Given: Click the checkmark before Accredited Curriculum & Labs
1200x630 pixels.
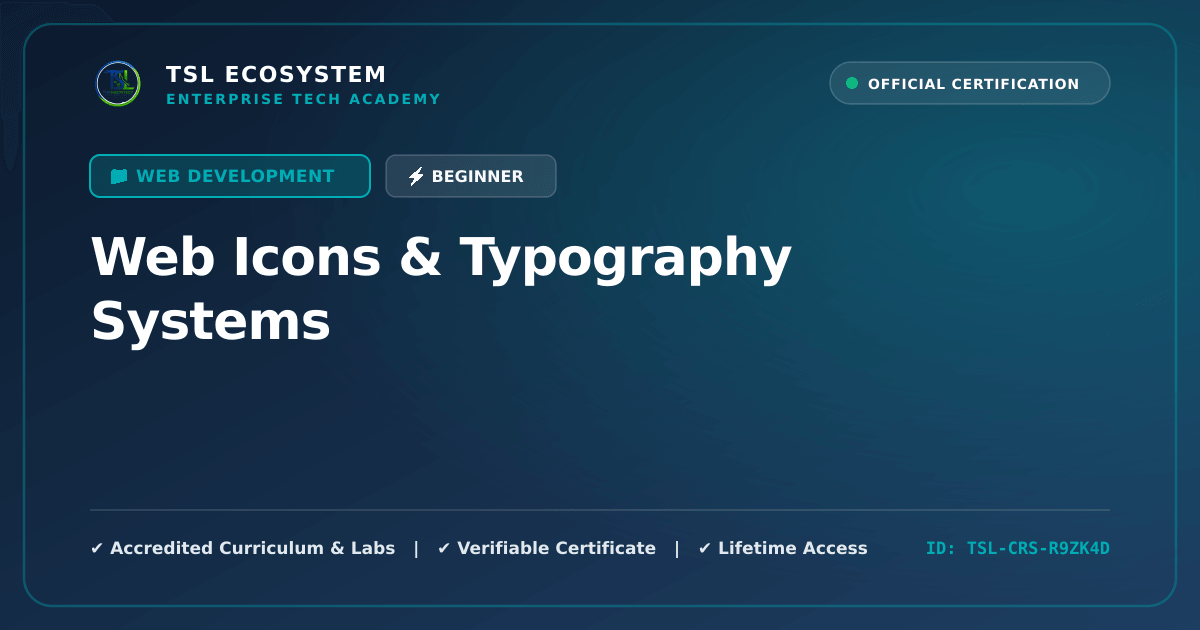Looking at the screenshot, I should coord(97,548).
